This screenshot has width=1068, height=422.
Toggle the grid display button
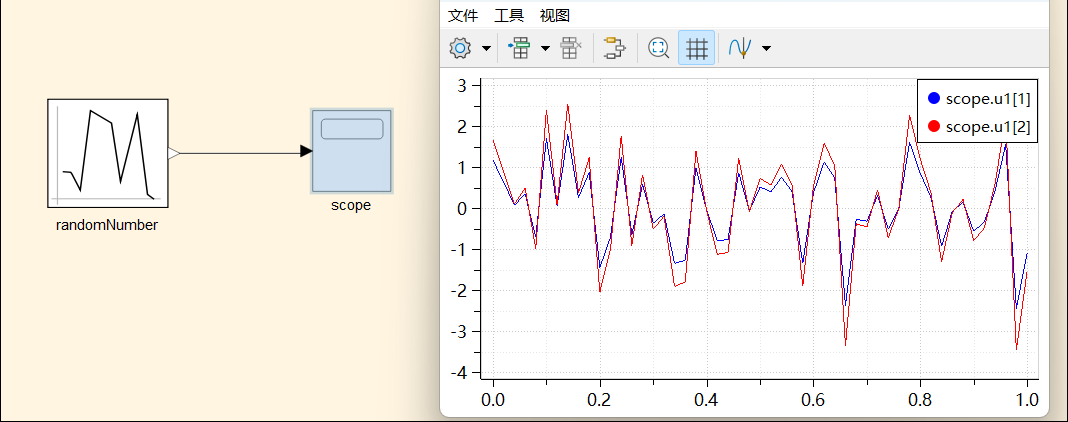click(x=697, y=48)
